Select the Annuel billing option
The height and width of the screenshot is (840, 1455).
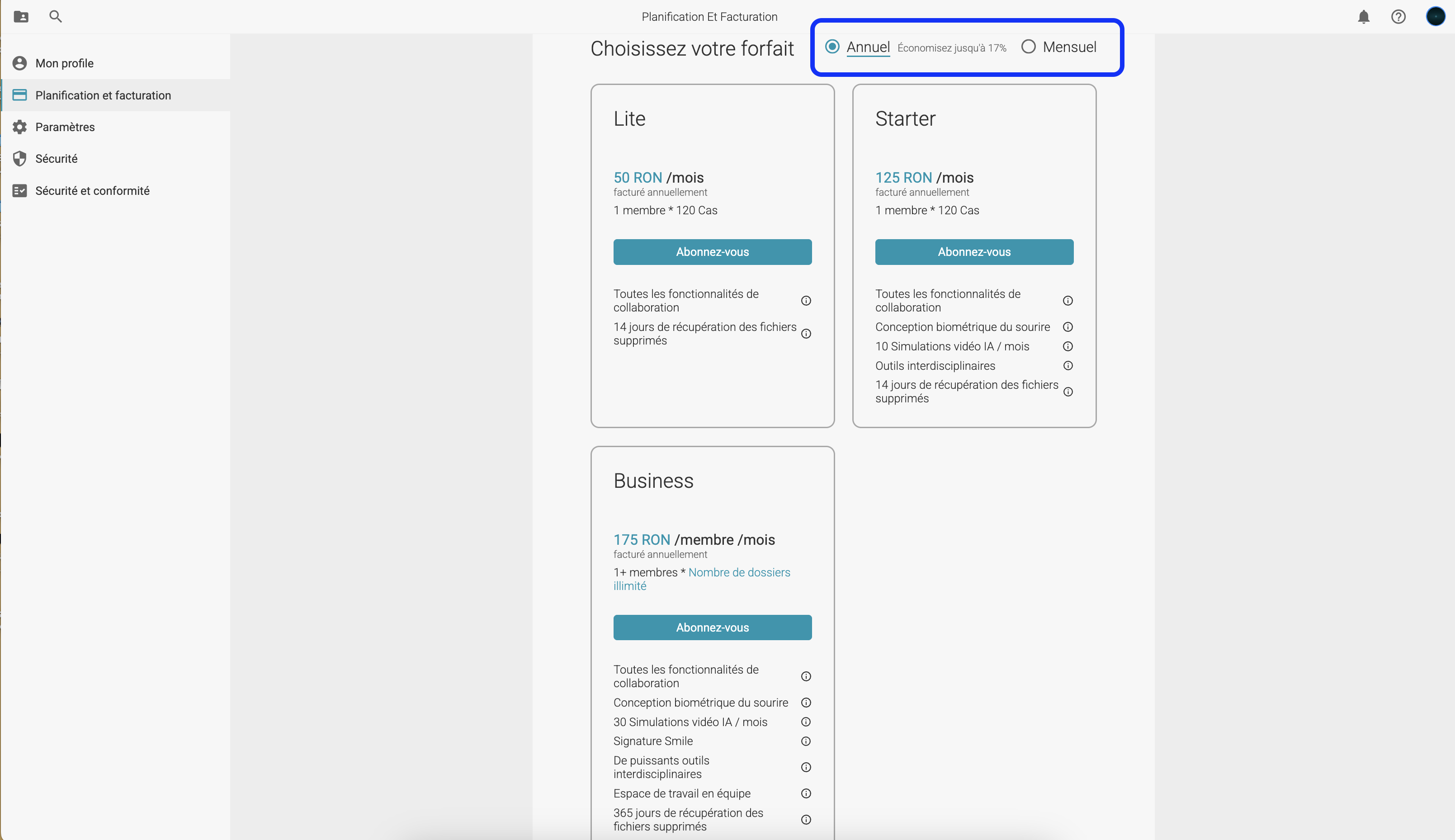[x=832, y=47]
